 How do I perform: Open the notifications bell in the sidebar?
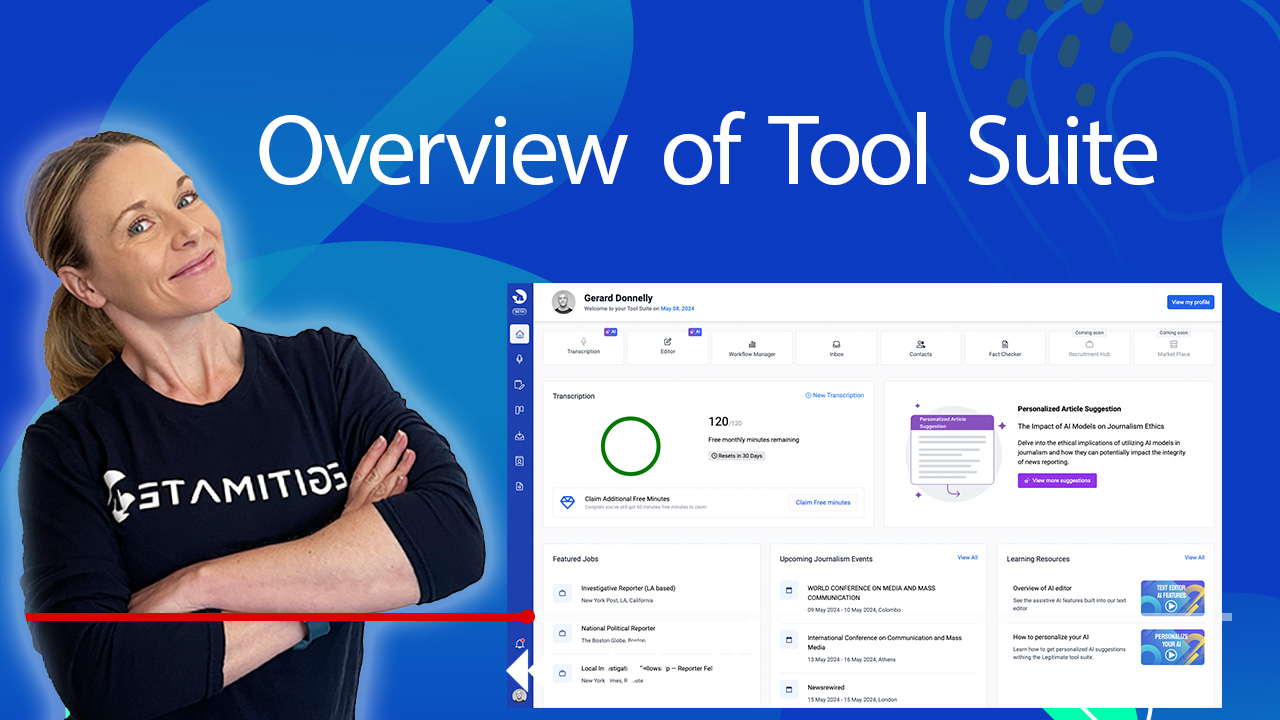519,644
